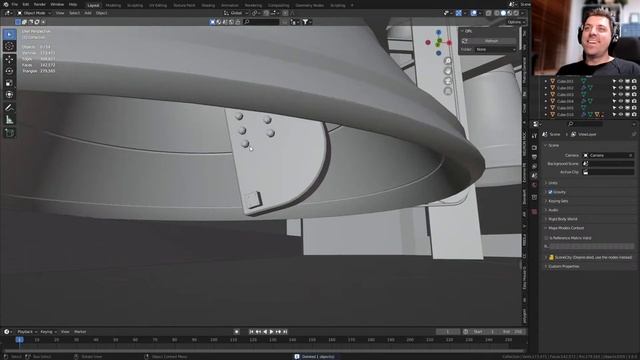
Task: Toggle Cube.014 selectable arrow icon
Action: pos(614,101)
